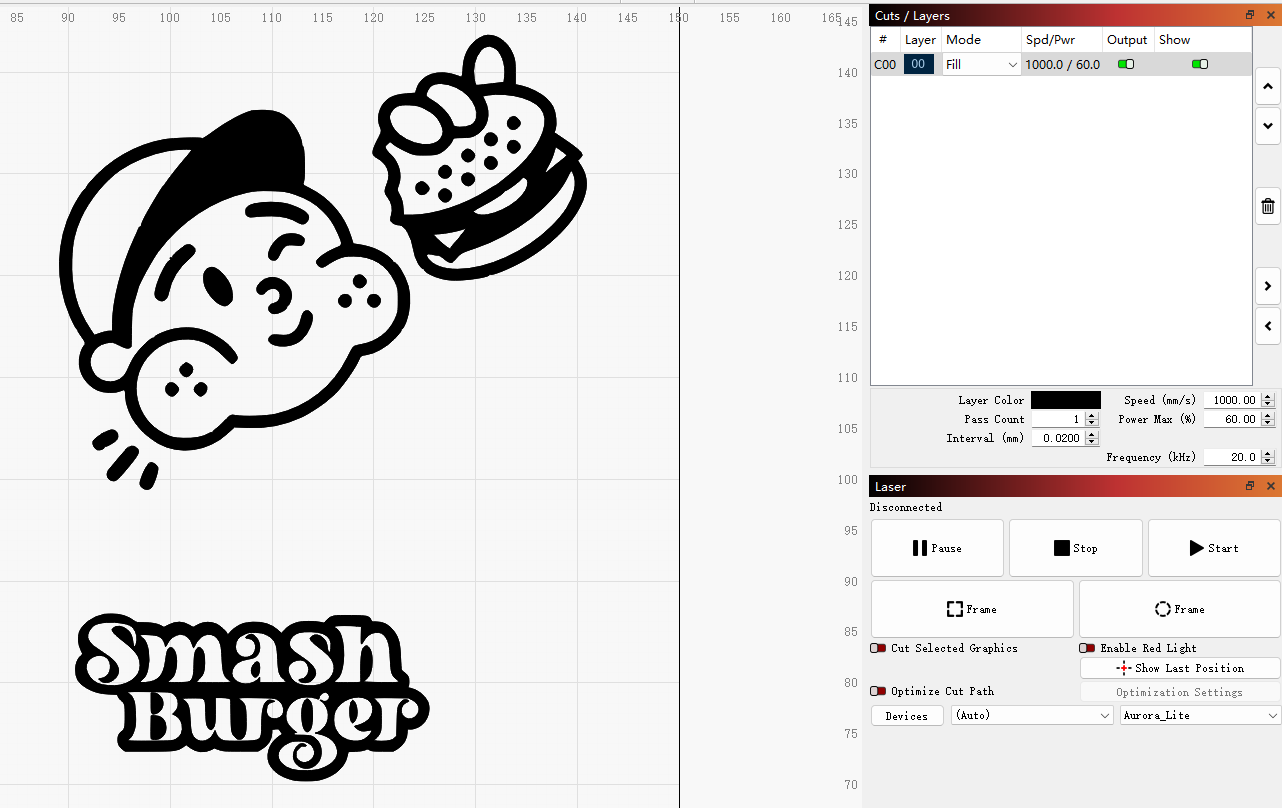Click the Pass Count input field
Screen dimensions: 1282x808
click(1058, 419)
